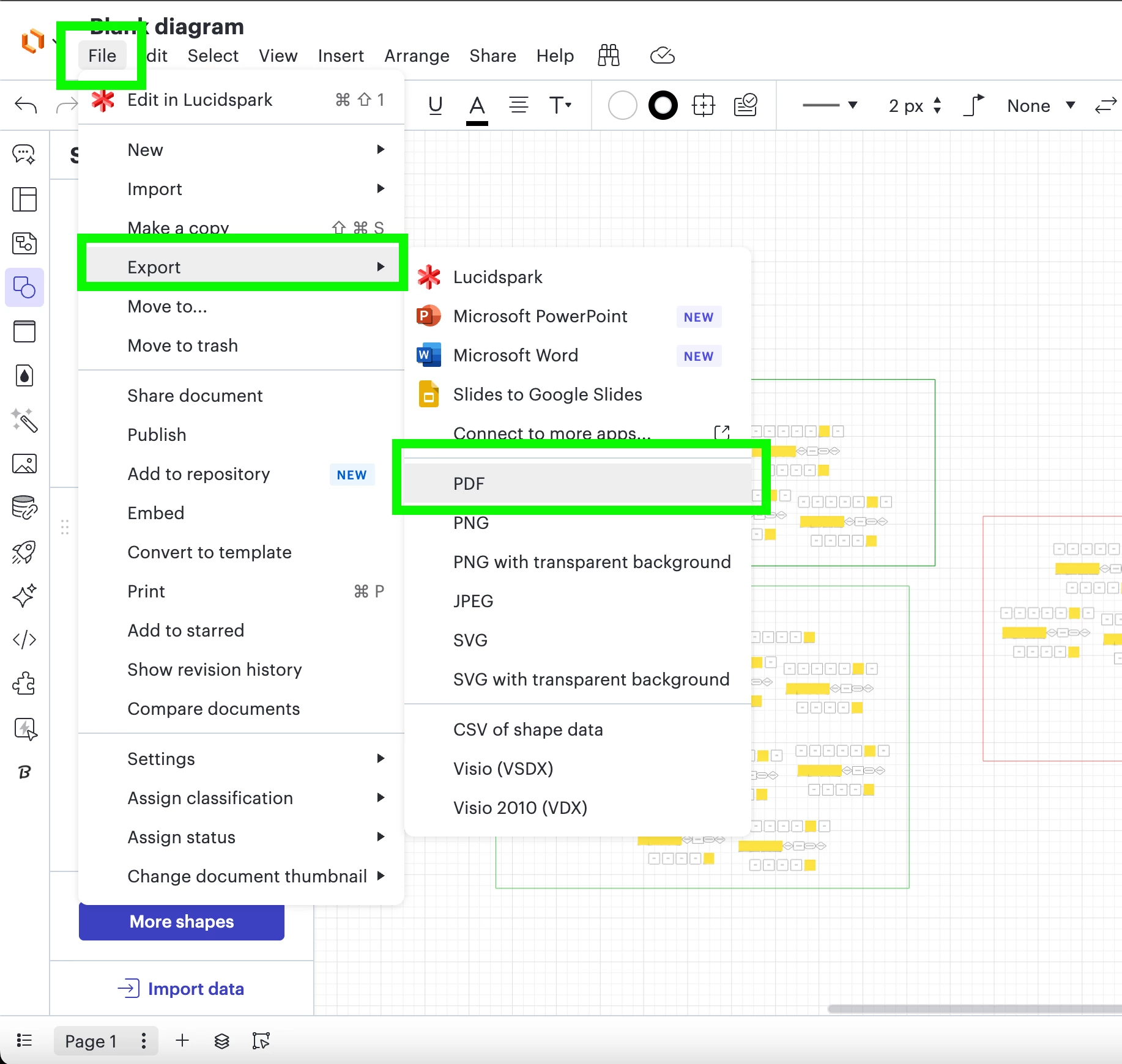Viewport: 1122px width, 1064px height.
Task: Open the line style dropdown
Action: [830, 105]
